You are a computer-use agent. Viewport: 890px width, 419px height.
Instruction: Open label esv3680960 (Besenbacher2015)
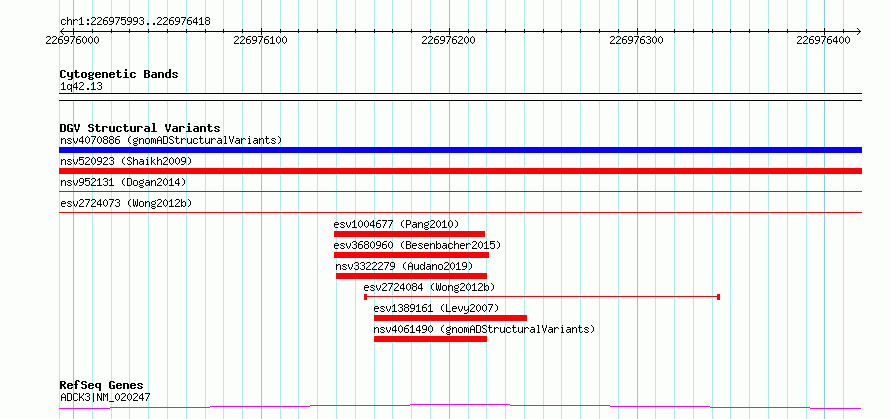pyautogui.click(x=417, y=245)
